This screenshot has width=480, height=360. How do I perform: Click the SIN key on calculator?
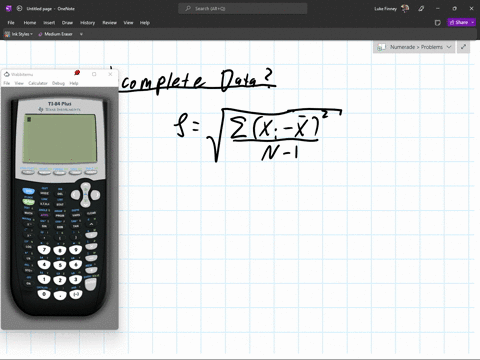coord(44,226)
